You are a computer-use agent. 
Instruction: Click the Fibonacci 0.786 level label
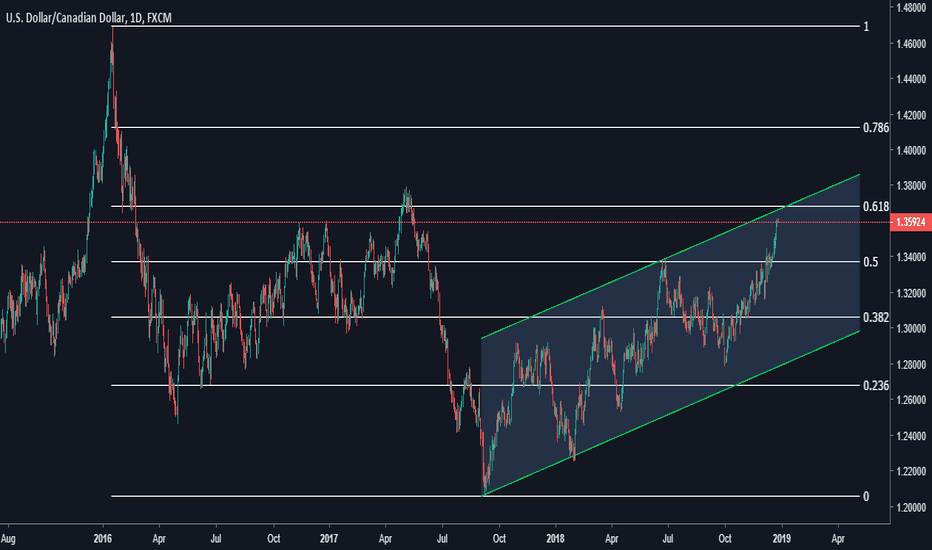coord(876,128)
